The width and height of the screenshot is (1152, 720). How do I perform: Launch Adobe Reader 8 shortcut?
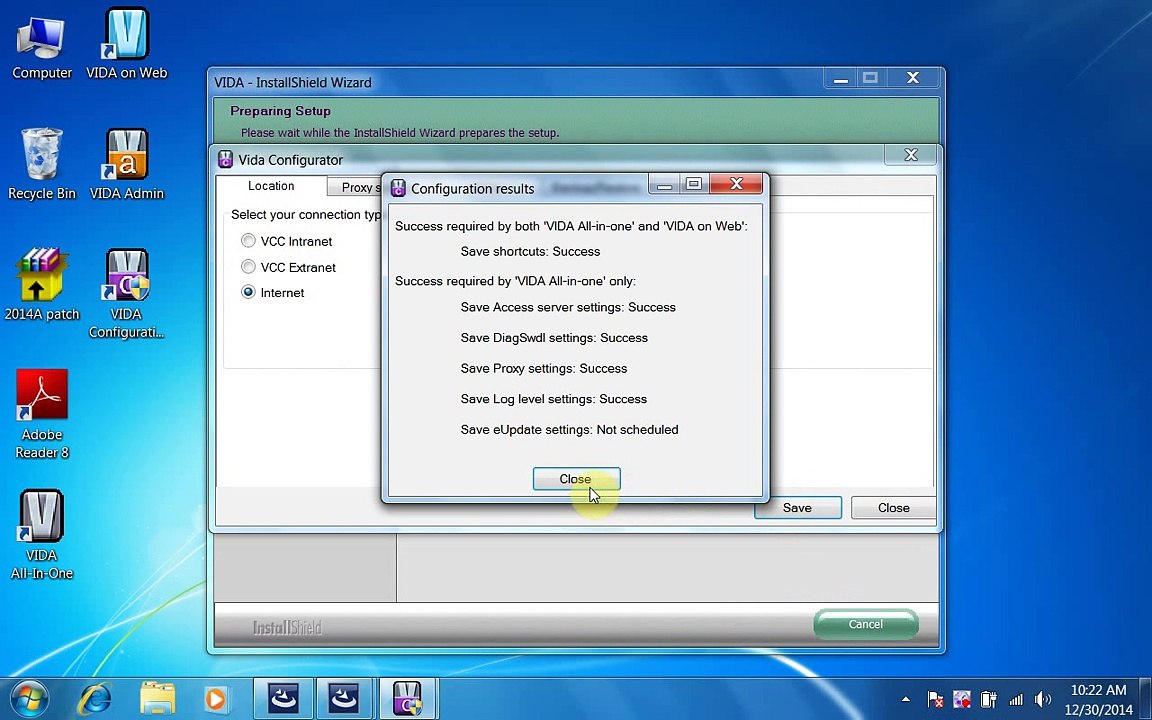click(42, 414)
